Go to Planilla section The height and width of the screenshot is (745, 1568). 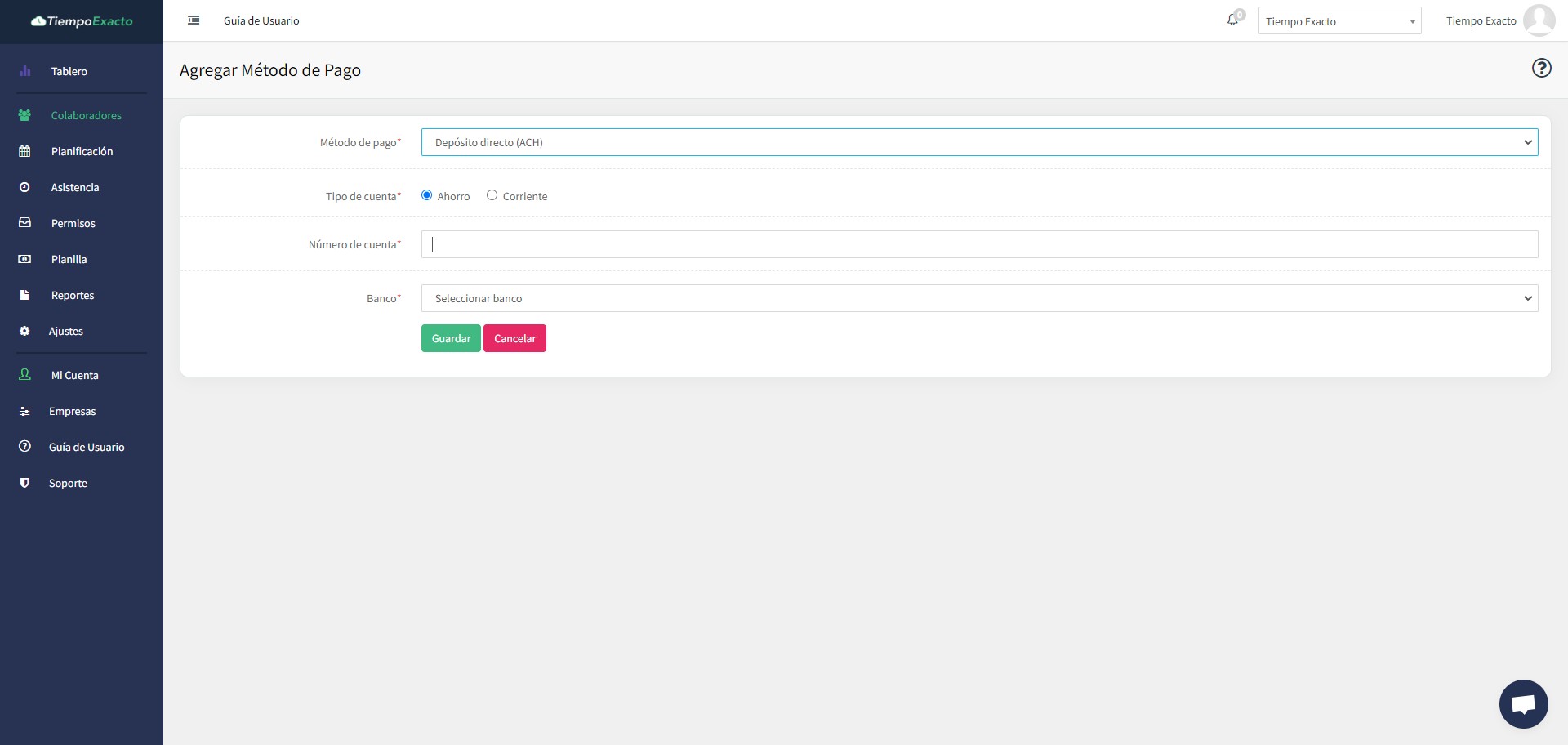click(69, 259)
